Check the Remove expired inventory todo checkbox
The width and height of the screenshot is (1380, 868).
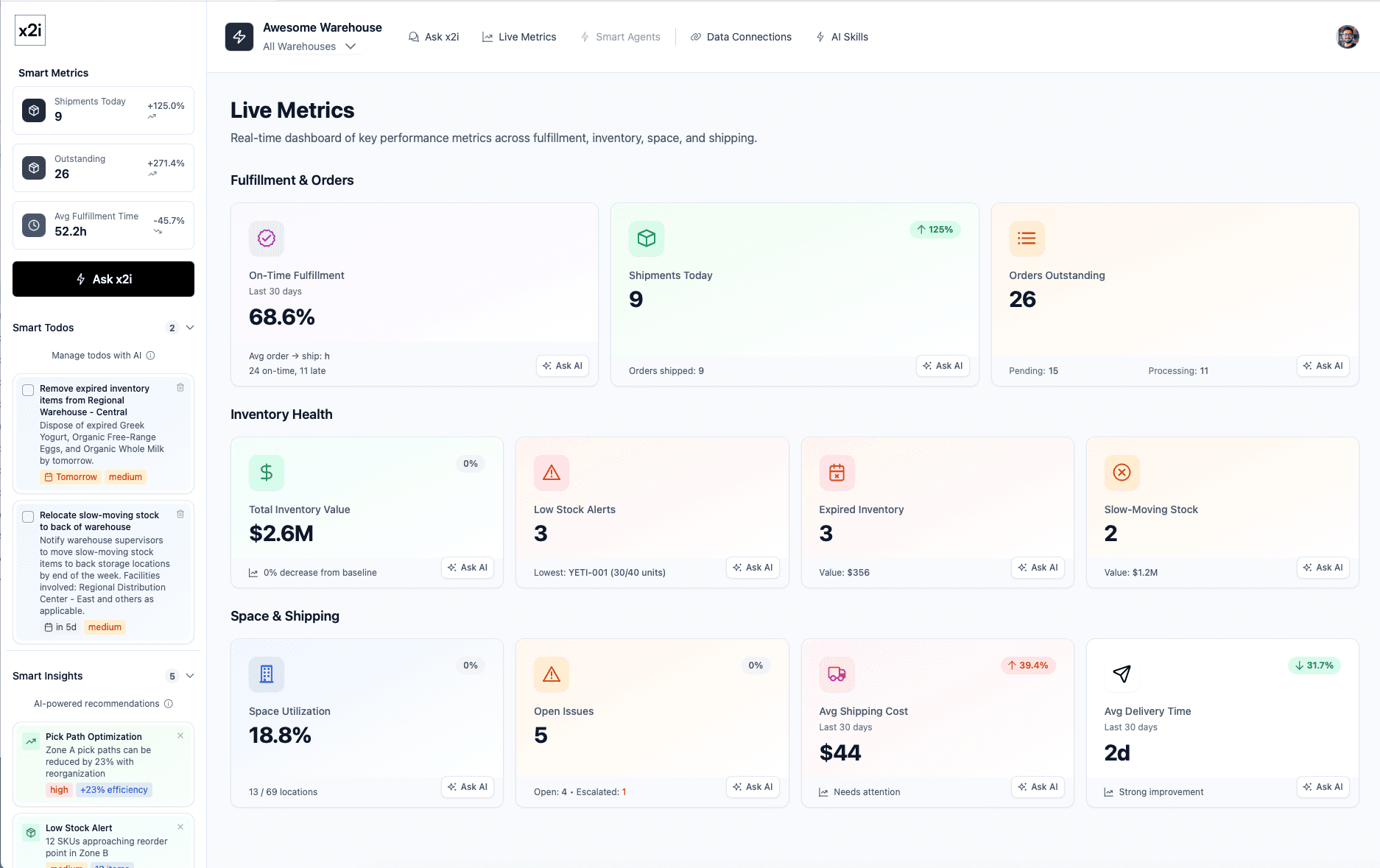(x=28, y=390)
